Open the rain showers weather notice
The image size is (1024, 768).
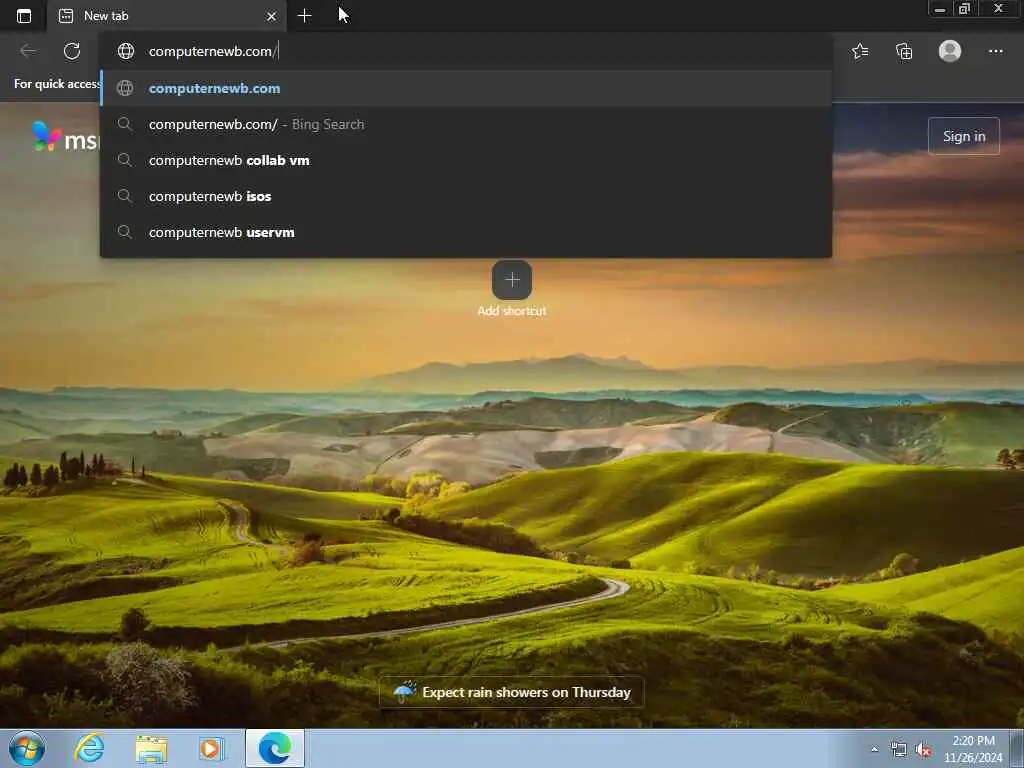pos(511,692)
